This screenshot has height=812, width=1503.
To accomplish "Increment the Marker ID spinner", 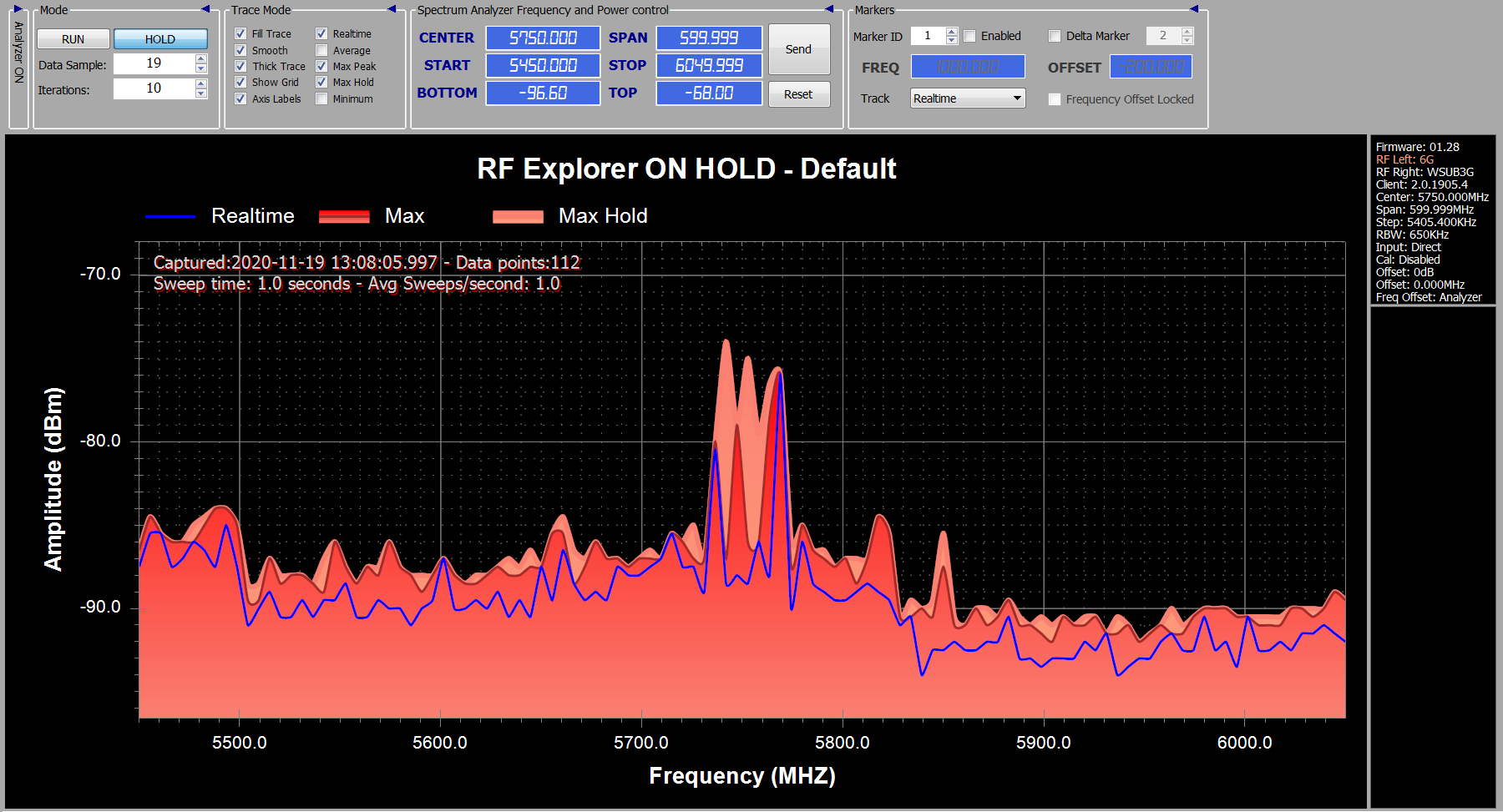I will 951,32.
